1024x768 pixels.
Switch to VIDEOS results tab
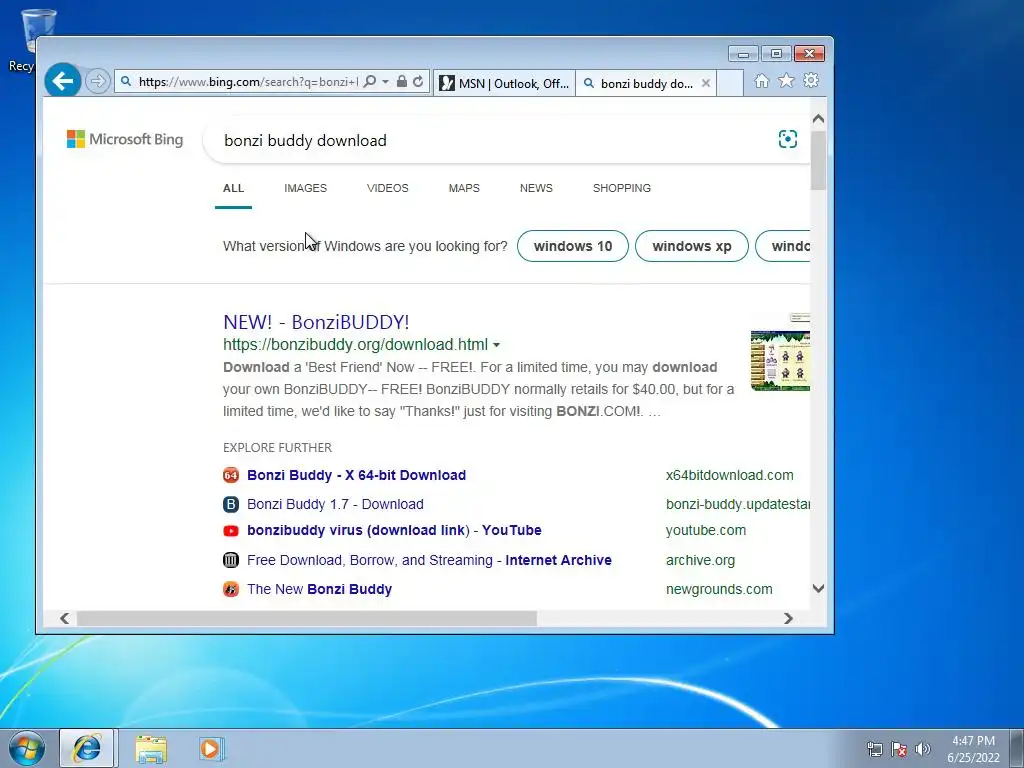coord(388,188)
